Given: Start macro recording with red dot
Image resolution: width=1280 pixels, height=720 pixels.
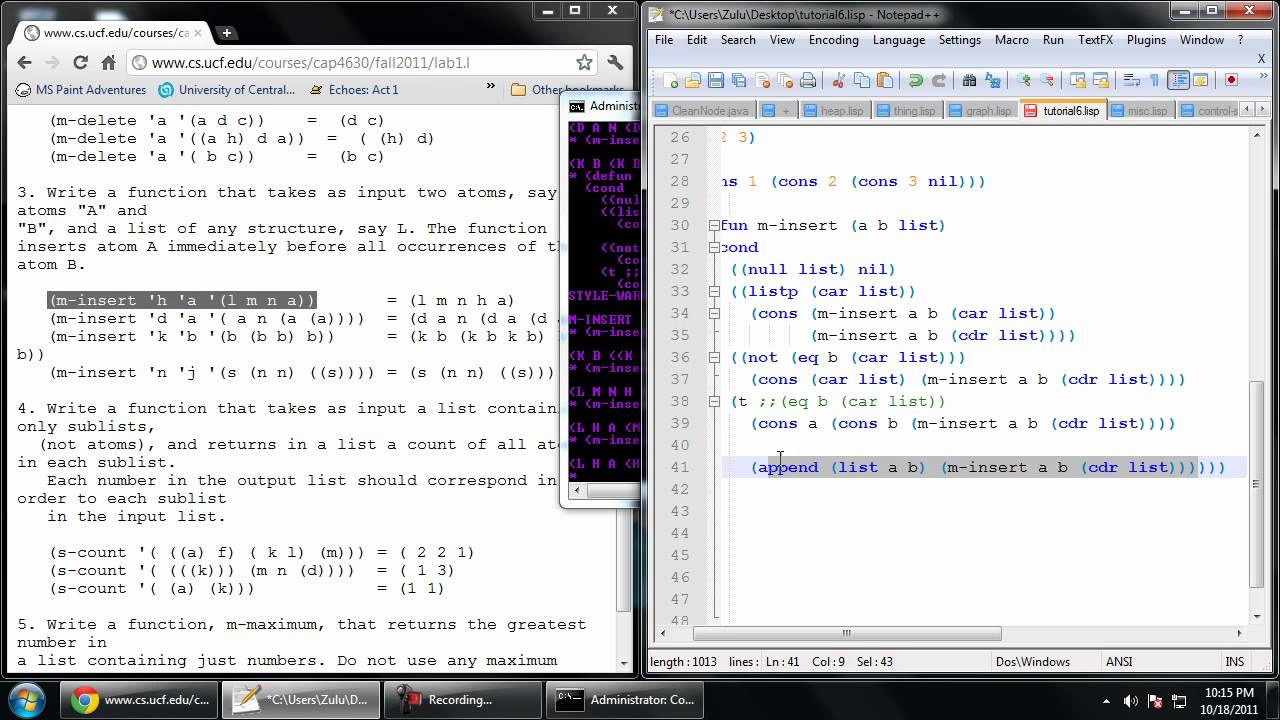Looking at the screenshot, I should (1231, 80).
